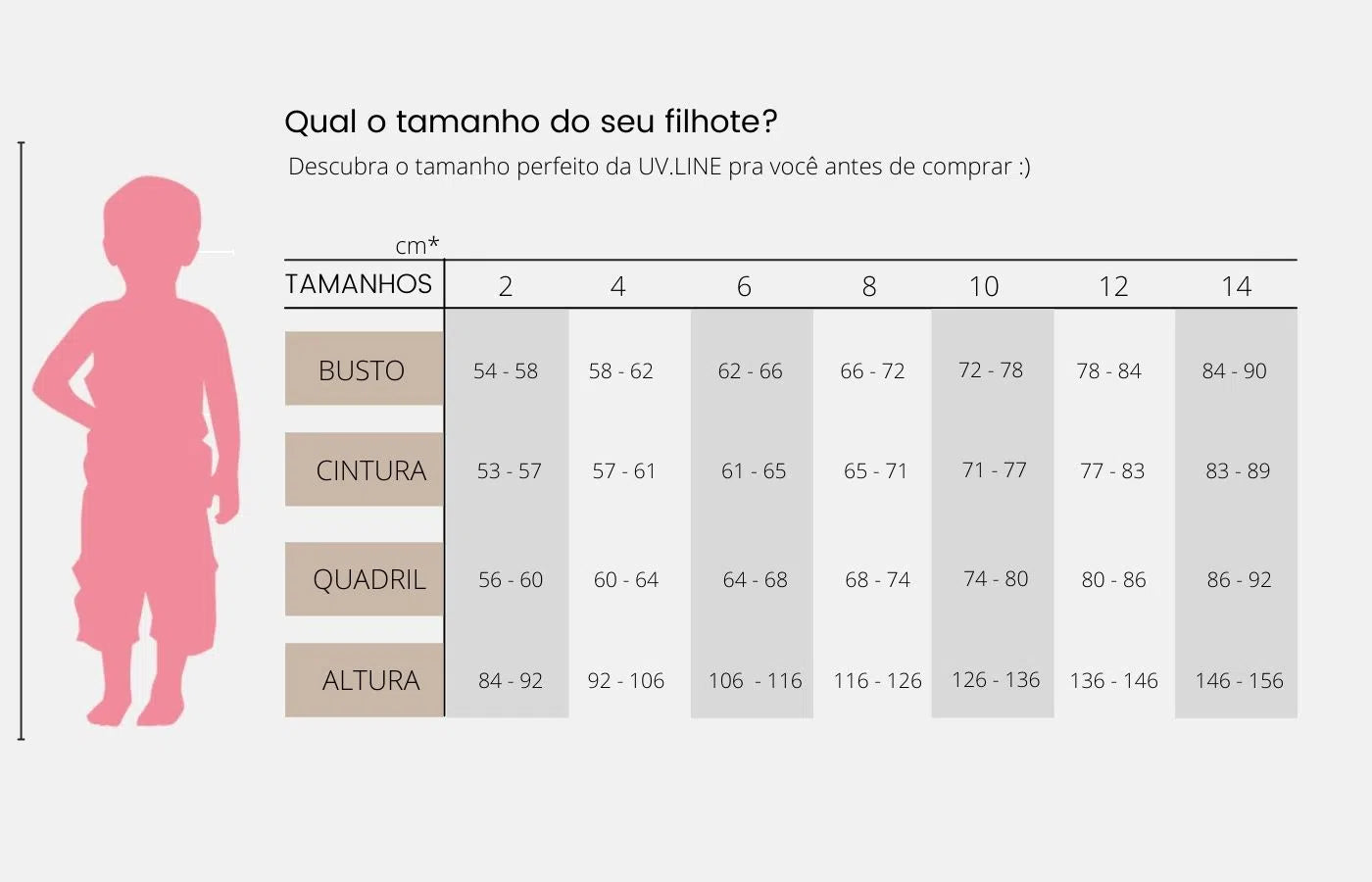Click the ALTURA row label
The image size is (1372, 882).
[370, 680]
